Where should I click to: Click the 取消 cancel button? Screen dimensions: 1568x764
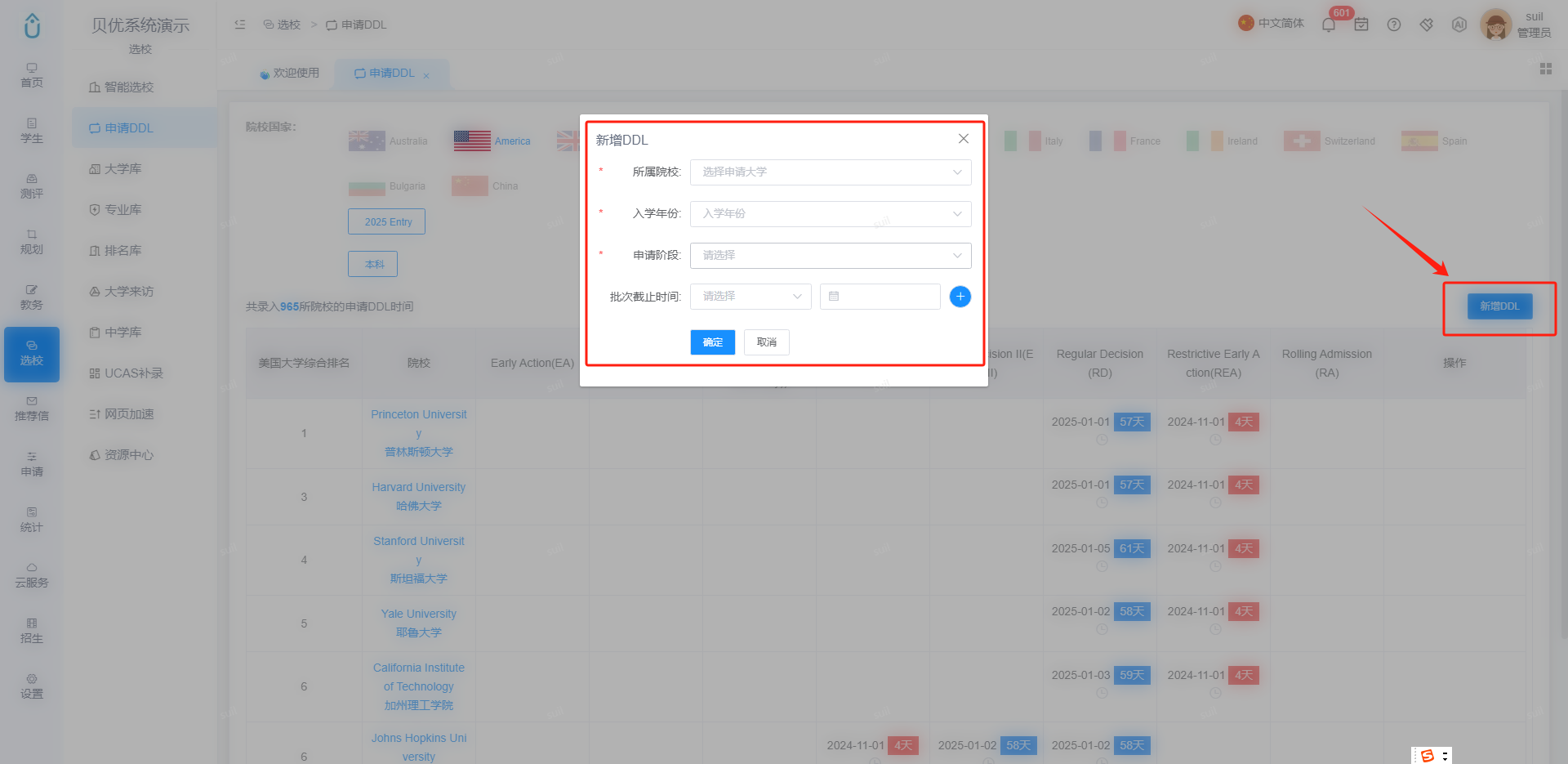[767, 342]
